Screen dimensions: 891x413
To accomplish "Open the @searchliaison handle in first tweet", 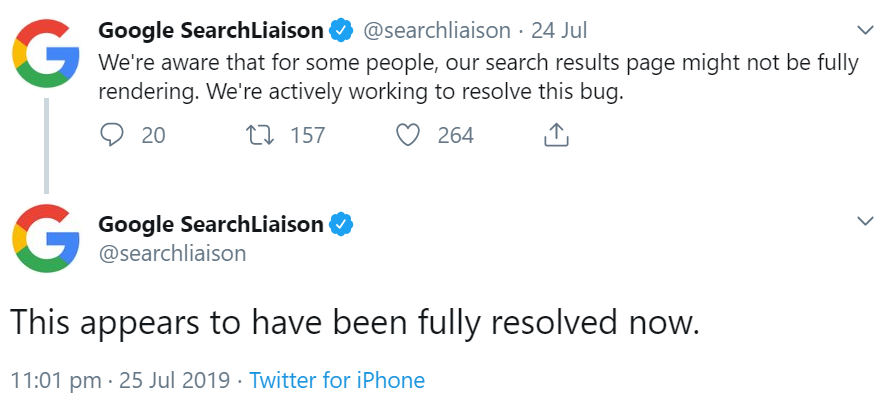I will click(435, 31).
